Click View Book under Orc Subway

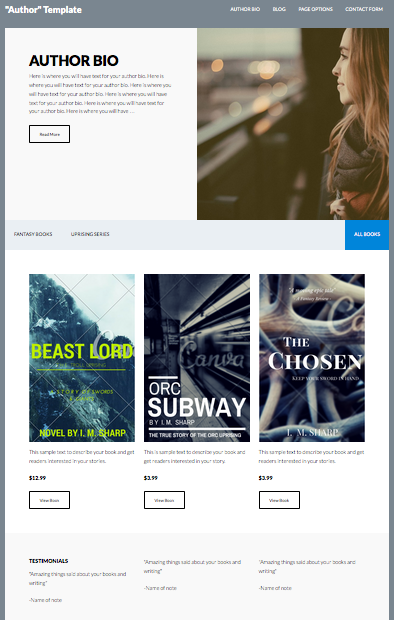tap(164, 500)
